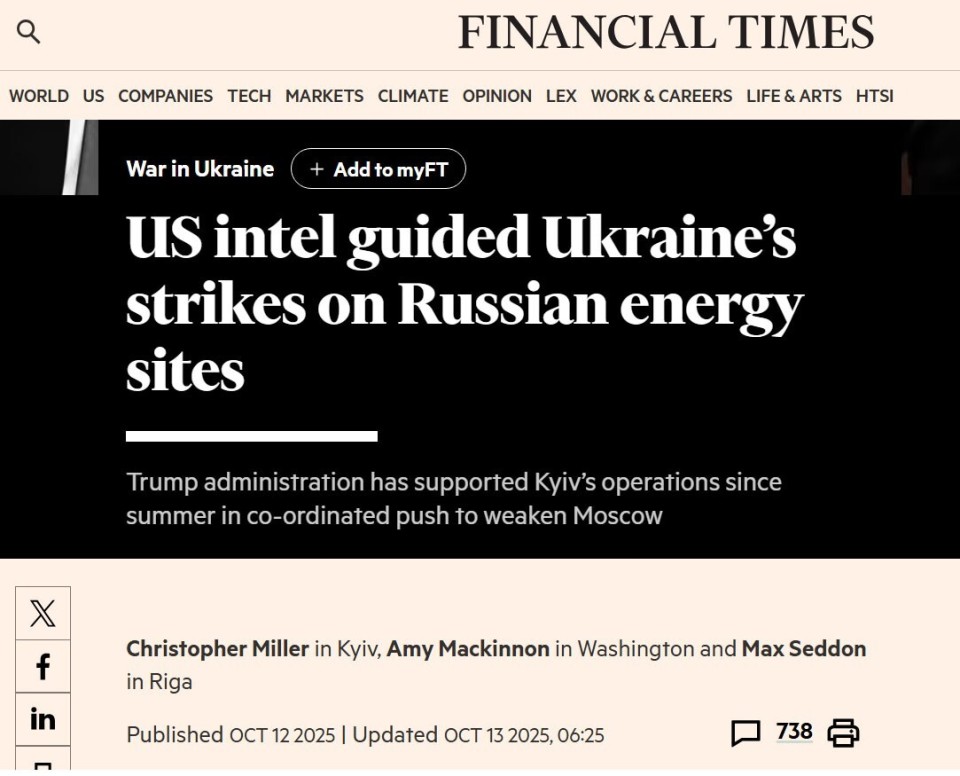View author Christopher Miller's profile

click(x=217, y=649)
